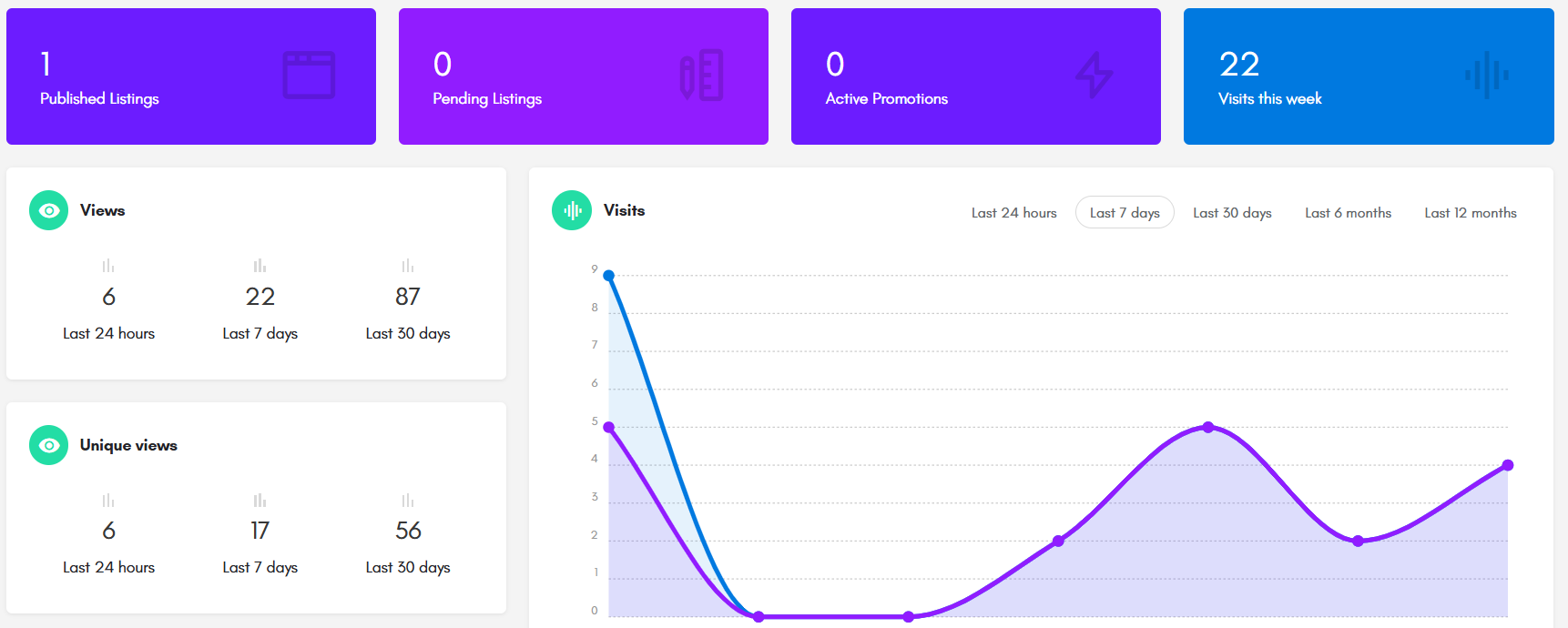Screen dimensions: 1568x628
Task: View Last 12 months of visits
Action: [1471, 213]
